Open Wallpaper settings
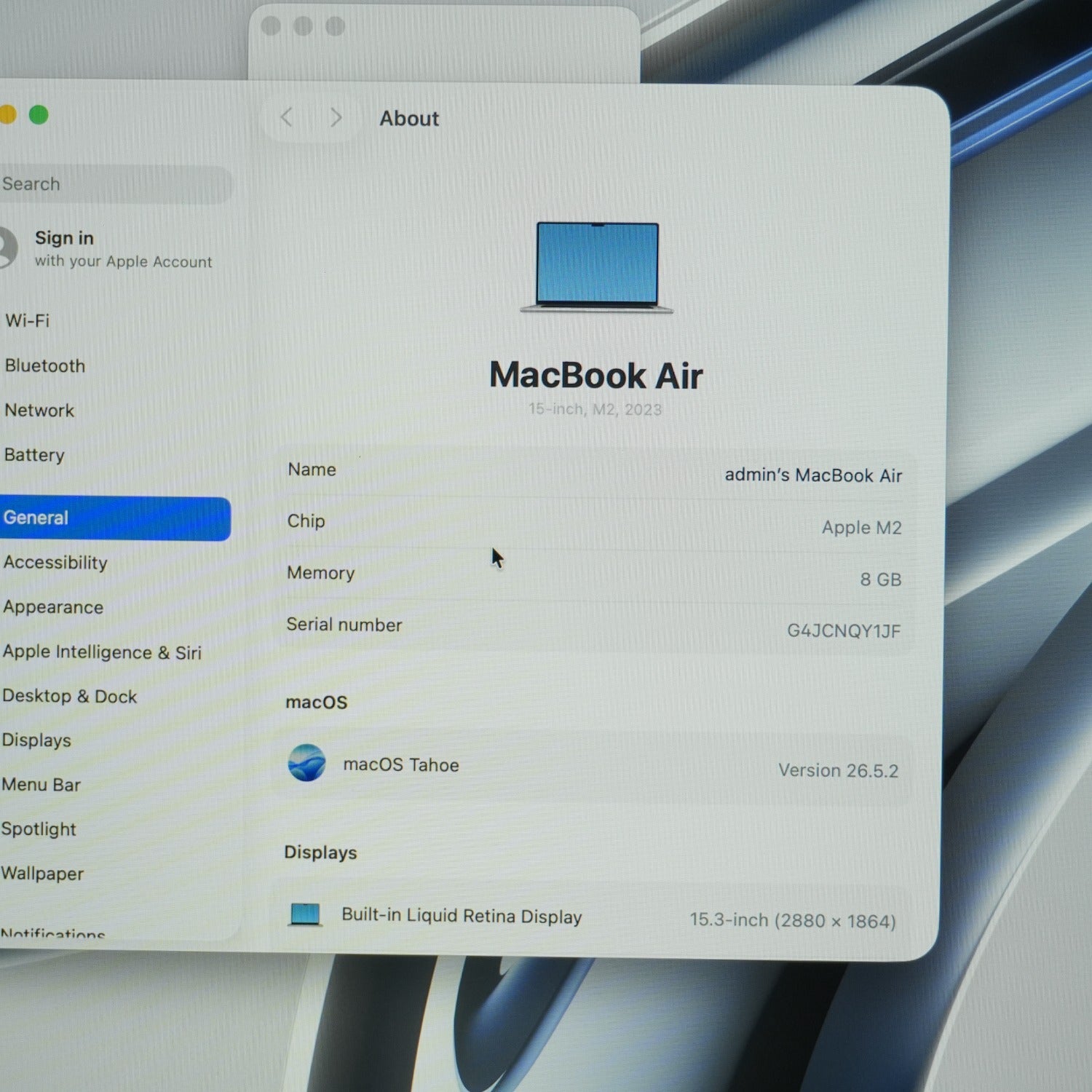Viewport: 1092px width, 1092px height. coord(42,874)
